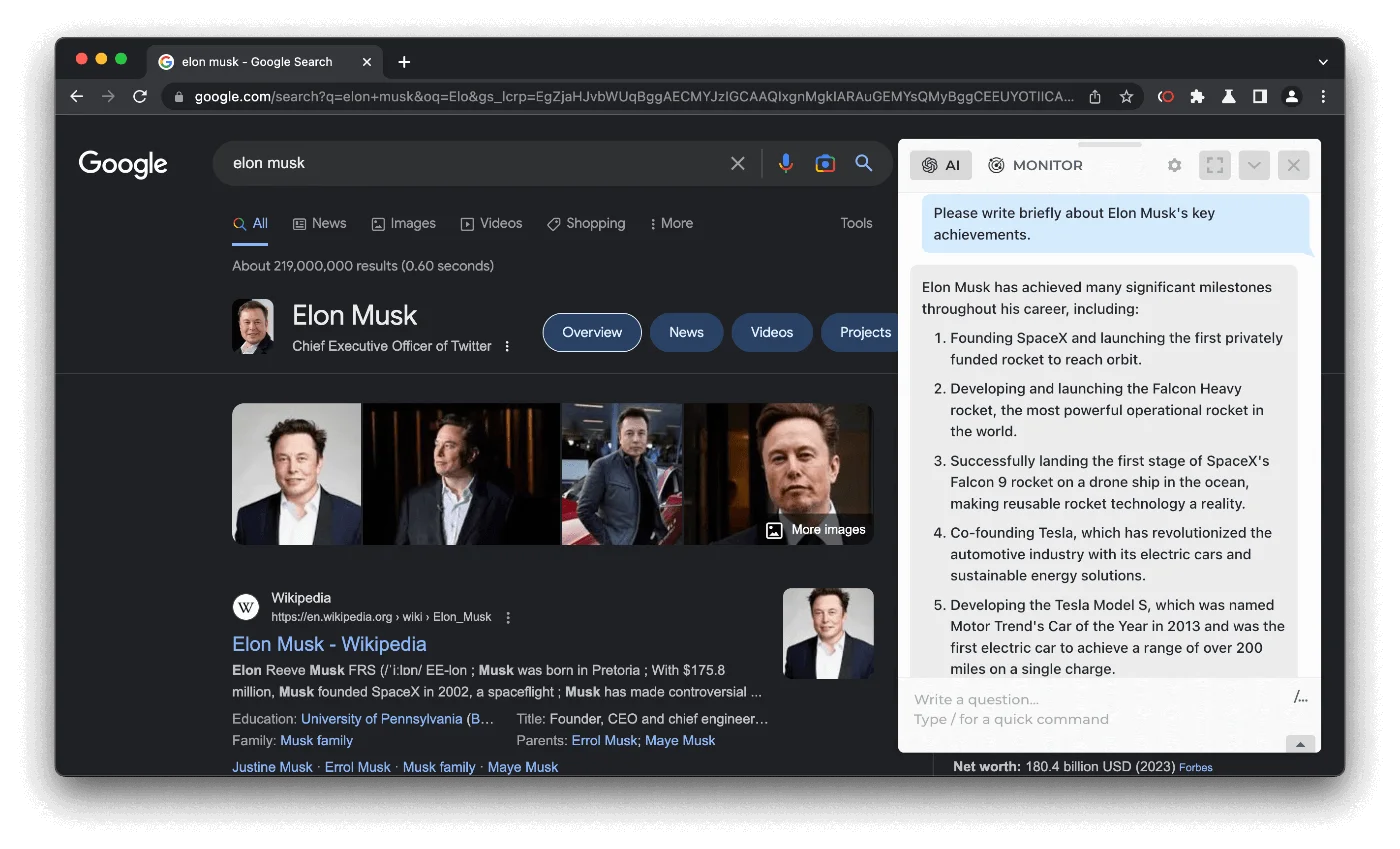
Task: Expand AI panel to fullscreen
Action: tap(1215, 165)
